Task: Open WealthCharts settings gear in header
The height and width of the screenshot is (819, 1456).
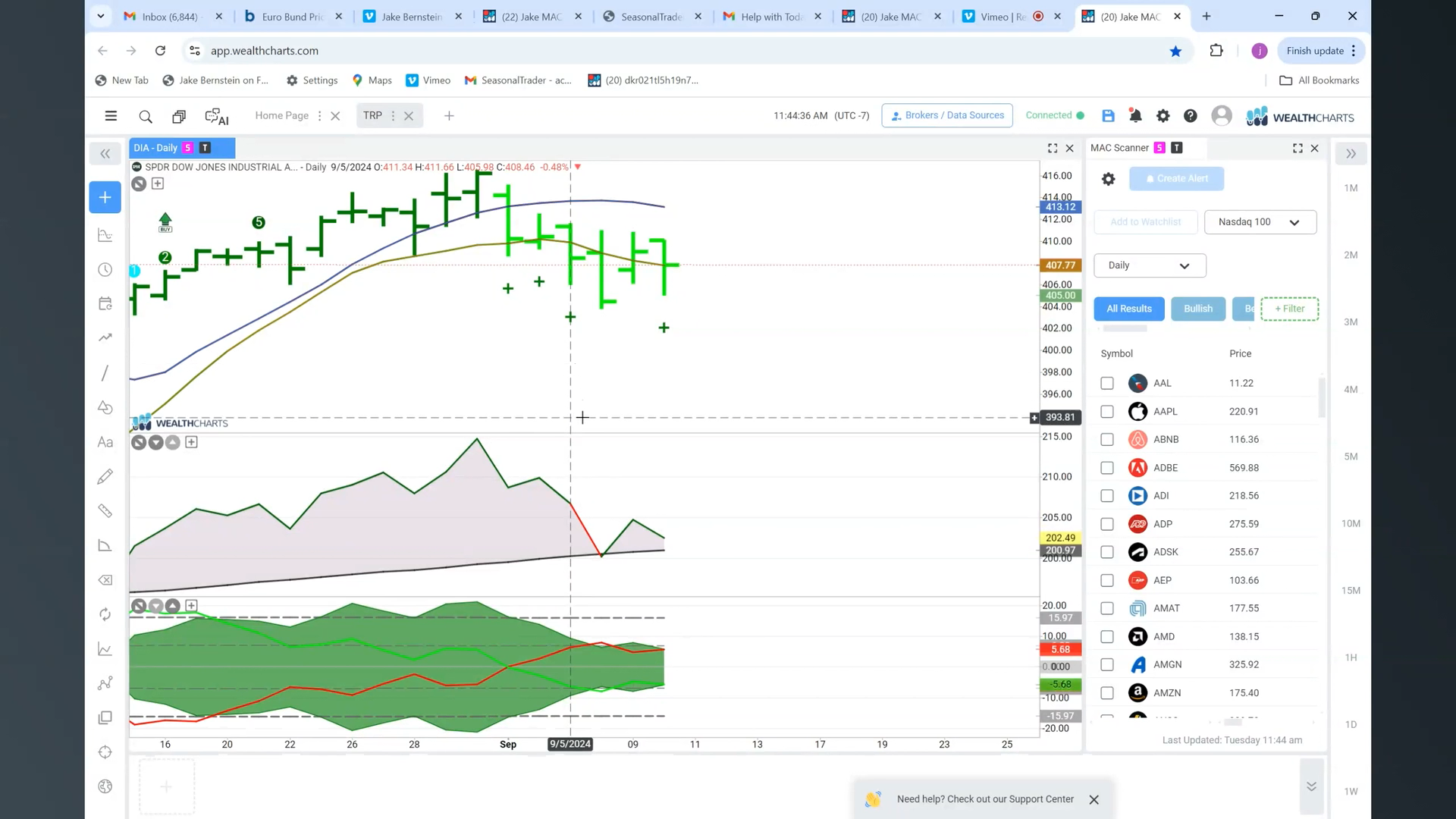Action: click(1163, 115)
